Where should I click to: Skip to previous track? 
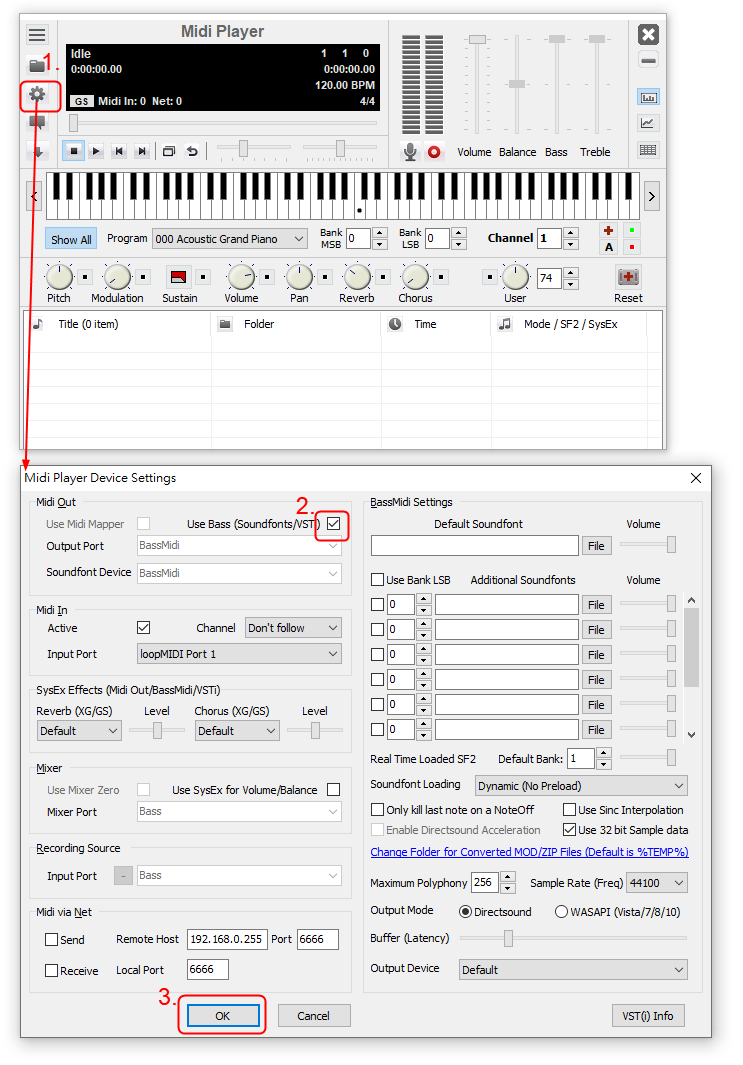tap(119, 151)
